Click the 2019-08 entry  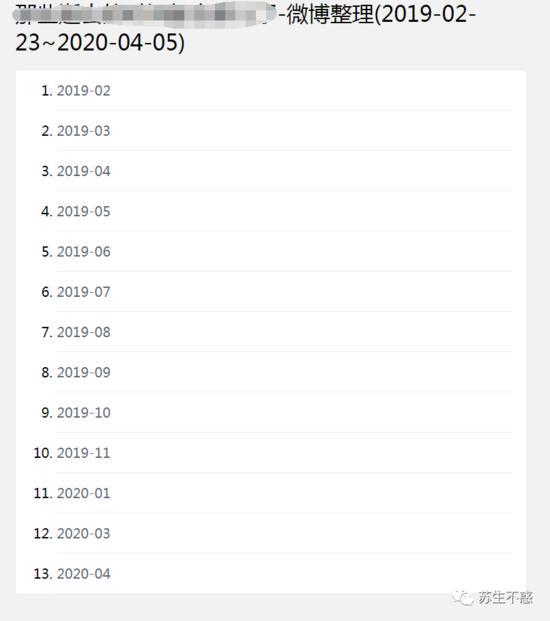84,332
